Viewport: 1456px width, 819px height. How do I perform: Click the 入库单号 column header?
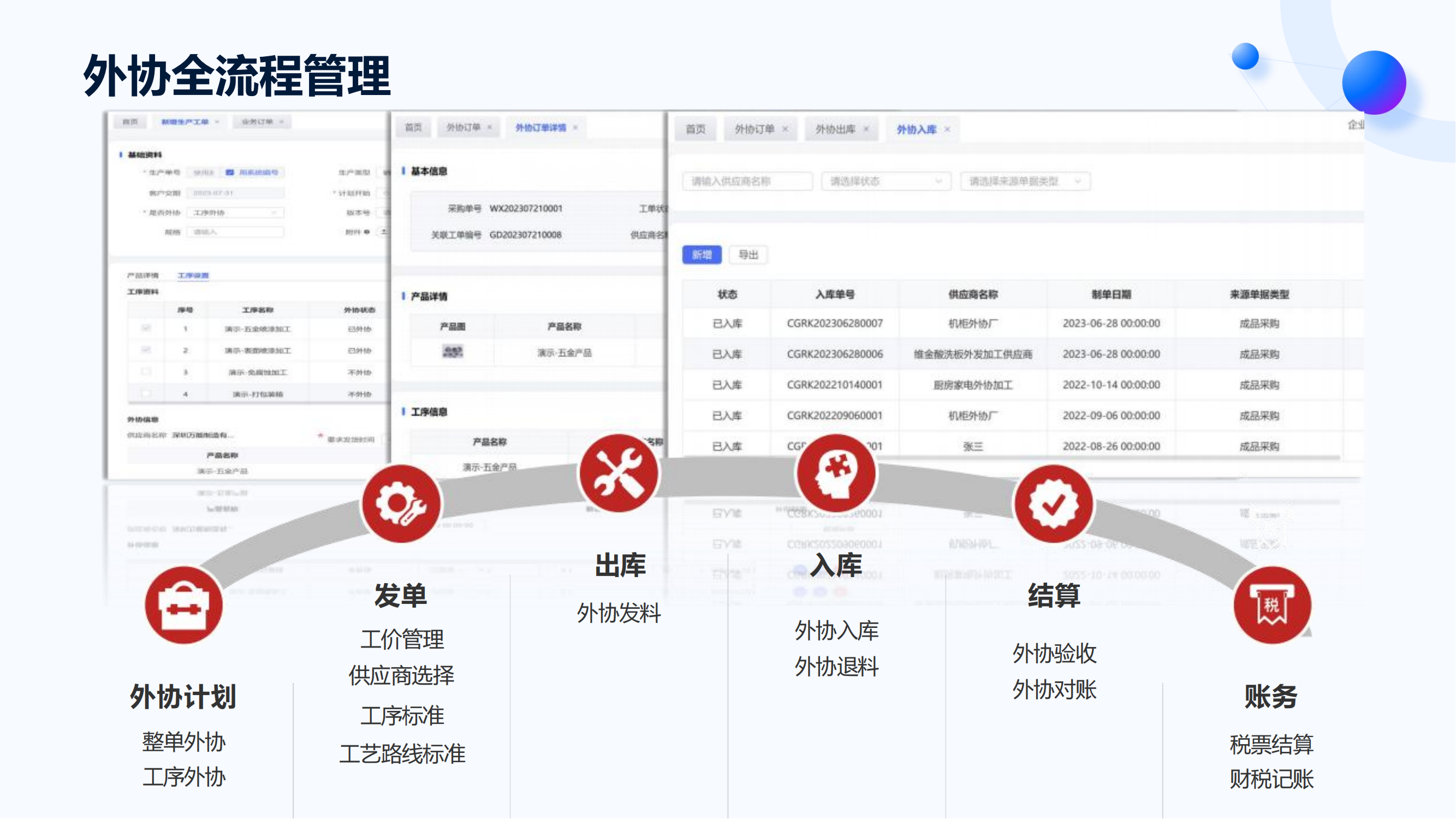tap(835, 294)
